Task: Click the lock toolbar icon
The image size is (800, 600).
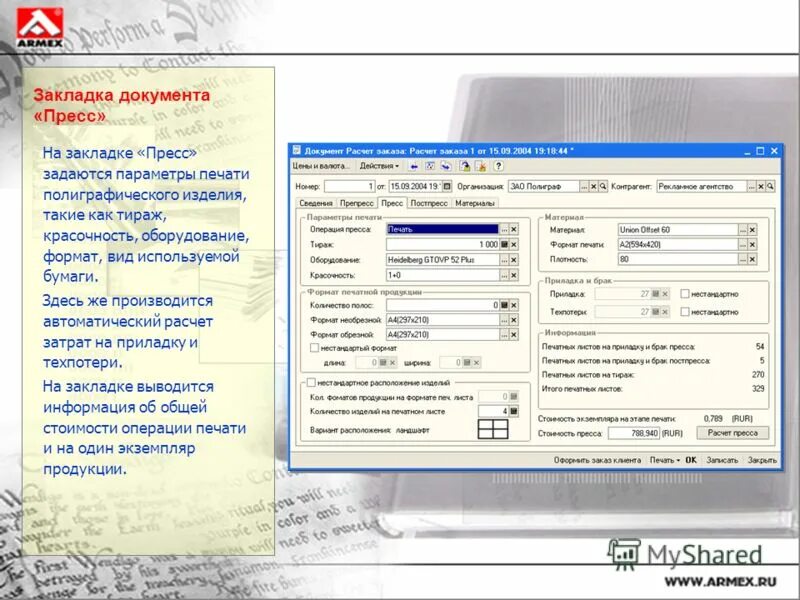Action: coord(466,166)
